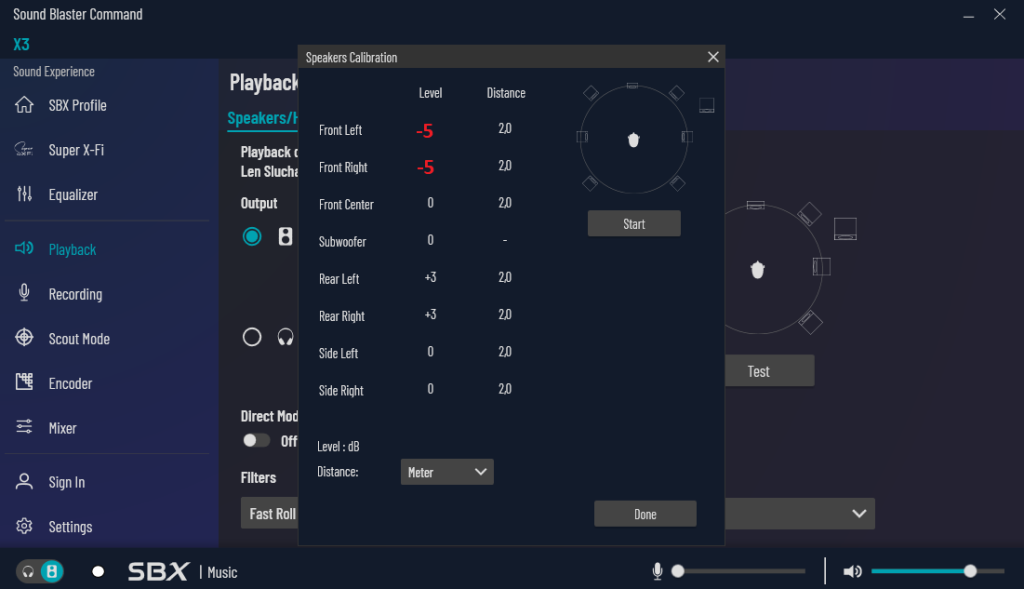This screenshot has width=1024, height=589.
Task: Toggle headphone/speaker switch in bottom bar
Action: [40, 571]
